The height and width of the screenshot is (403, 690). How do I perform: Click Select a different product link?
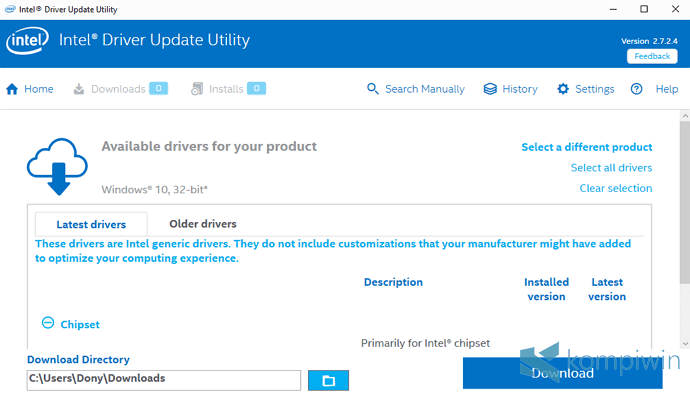(586, 147)
